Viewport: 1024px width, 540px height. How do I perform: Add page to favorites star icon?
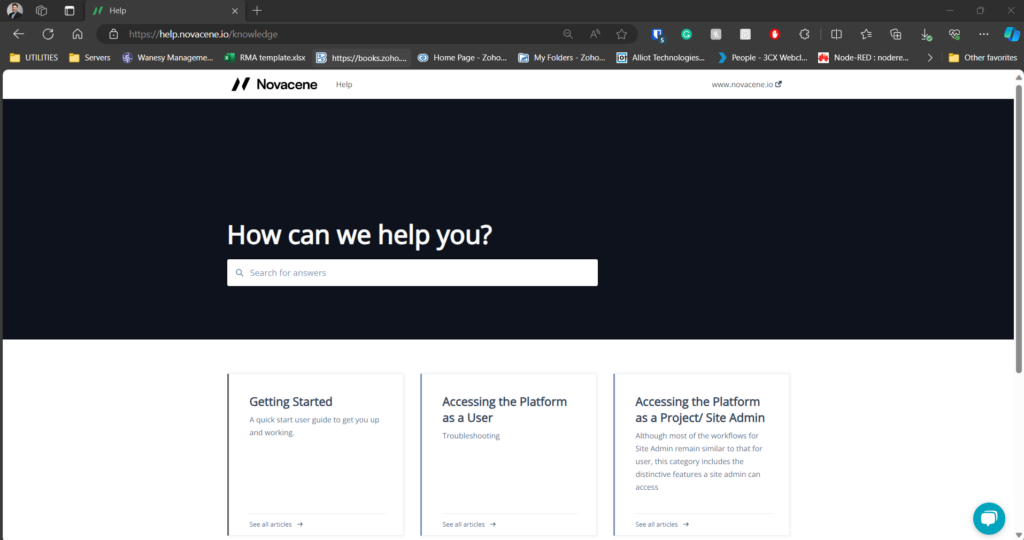[621, 34]
